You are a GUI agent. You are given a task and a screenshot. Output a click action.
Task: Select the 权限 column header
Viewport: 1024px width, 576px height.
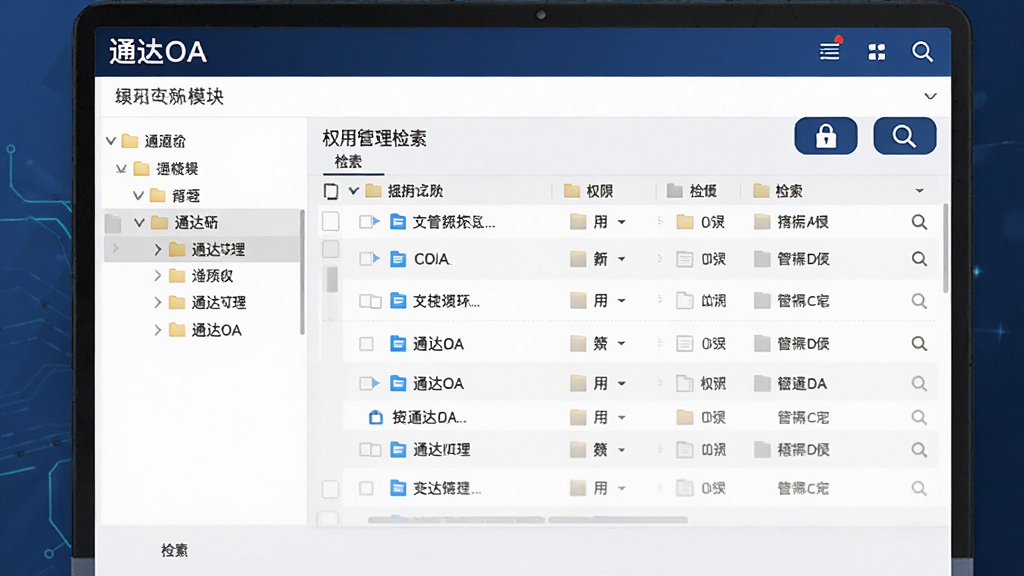coord(600,191)
